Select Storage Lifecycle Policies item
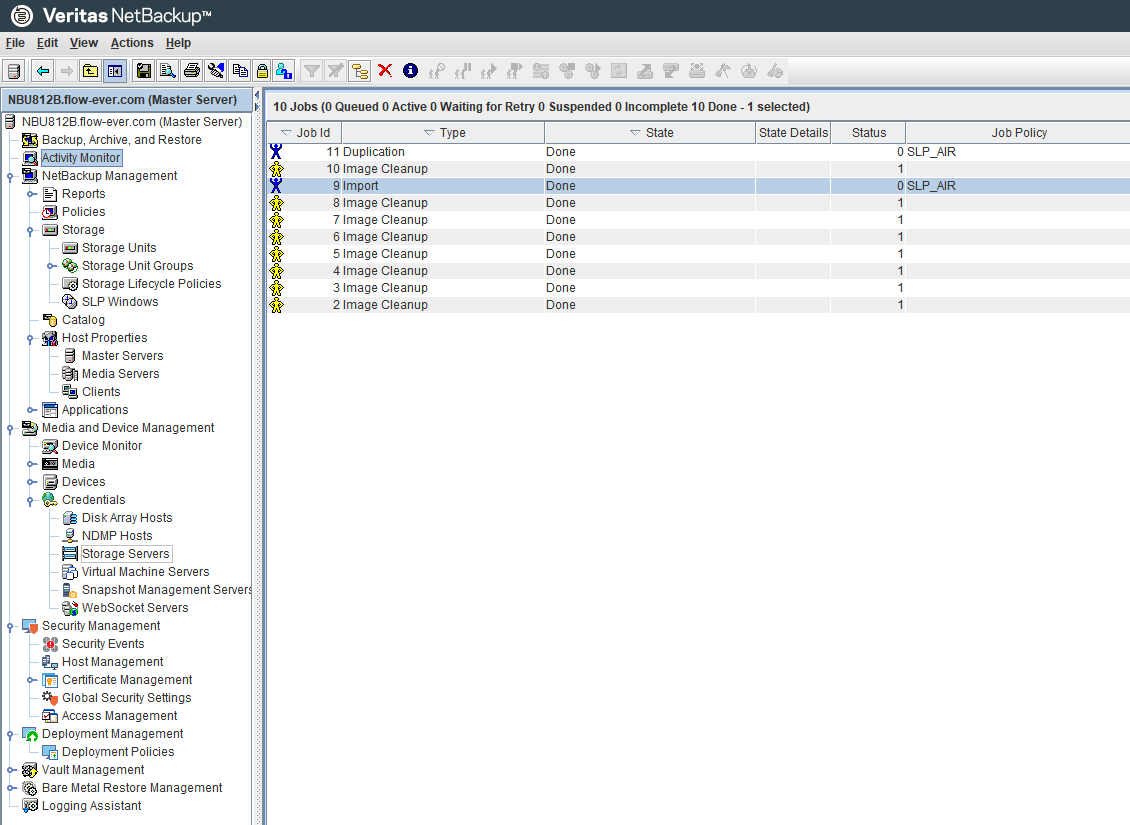 coord(151,284)
